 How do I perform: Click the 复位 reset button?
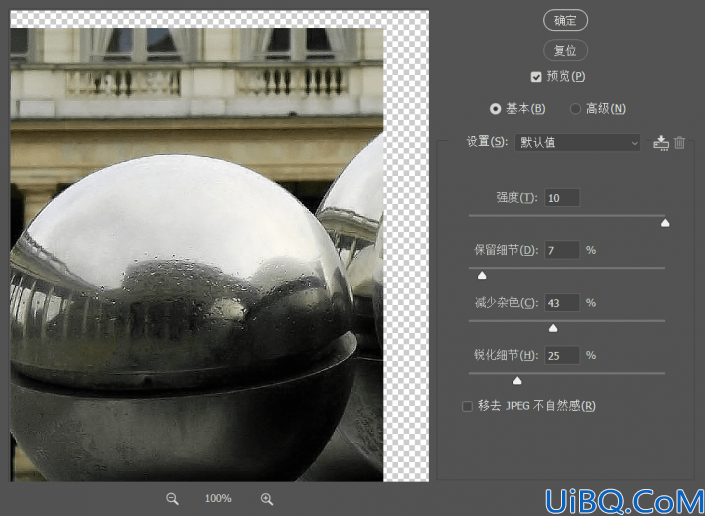click(x=565, y=50)
